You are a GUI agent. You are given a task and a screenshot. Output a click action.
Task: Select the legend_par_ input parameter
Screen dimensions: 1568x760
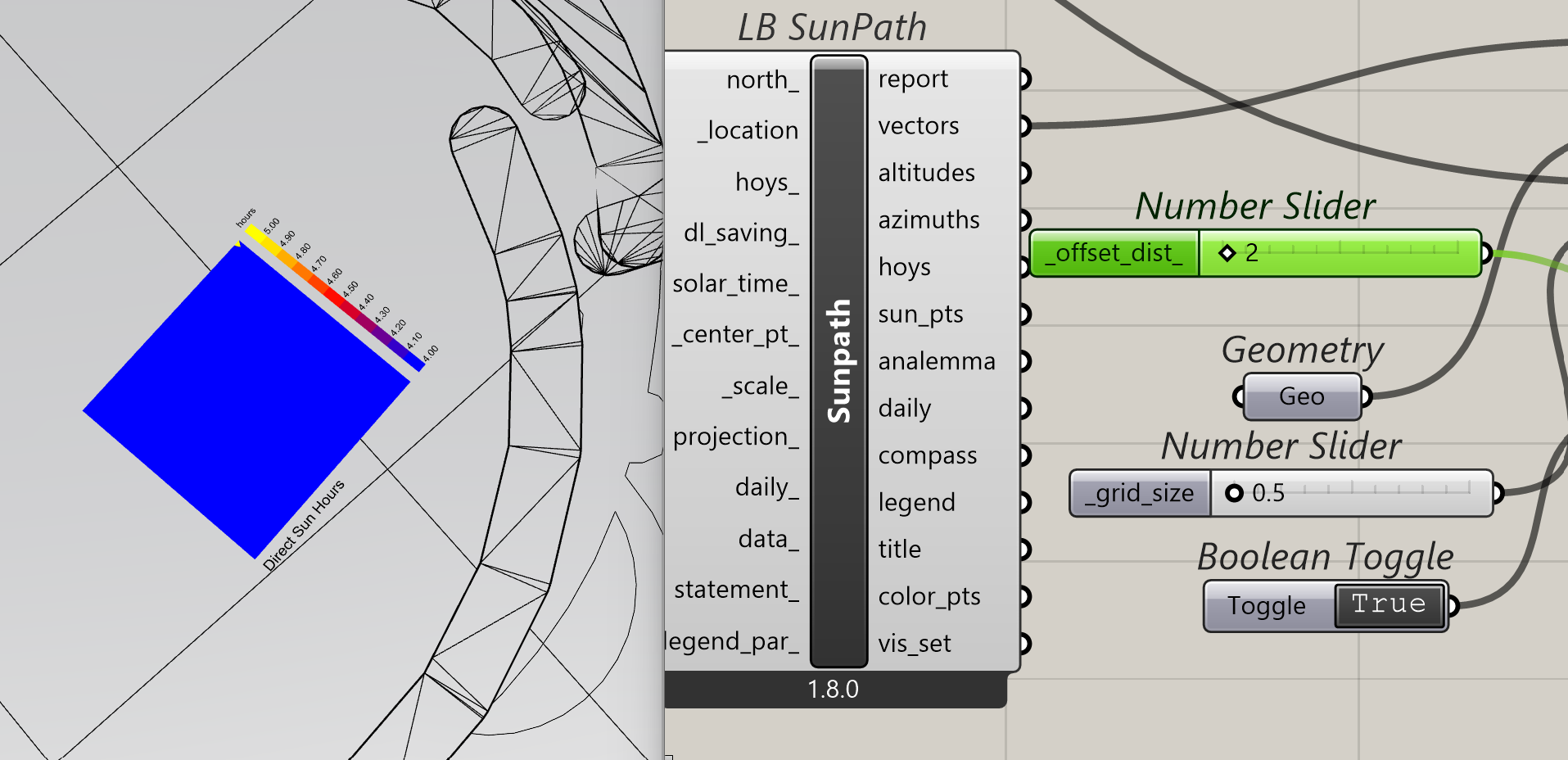733,641
